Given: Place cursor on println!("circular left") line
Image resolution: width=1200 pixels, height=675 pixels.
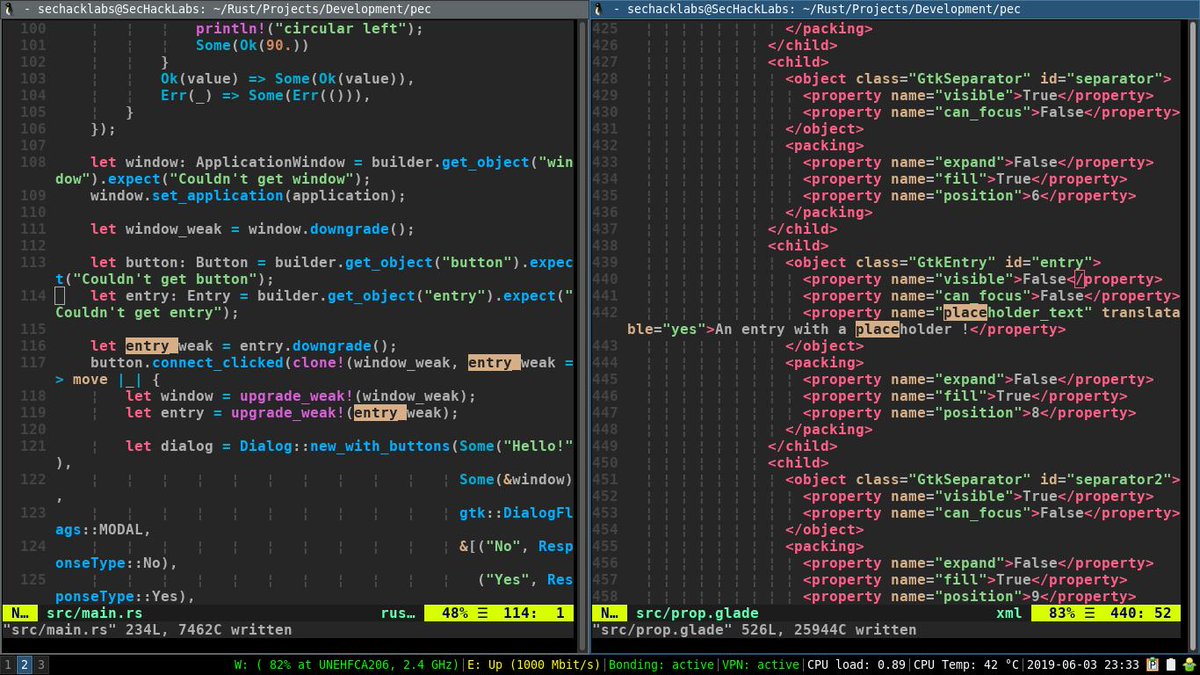Looking at the screenshot, I should click(309, 29).
